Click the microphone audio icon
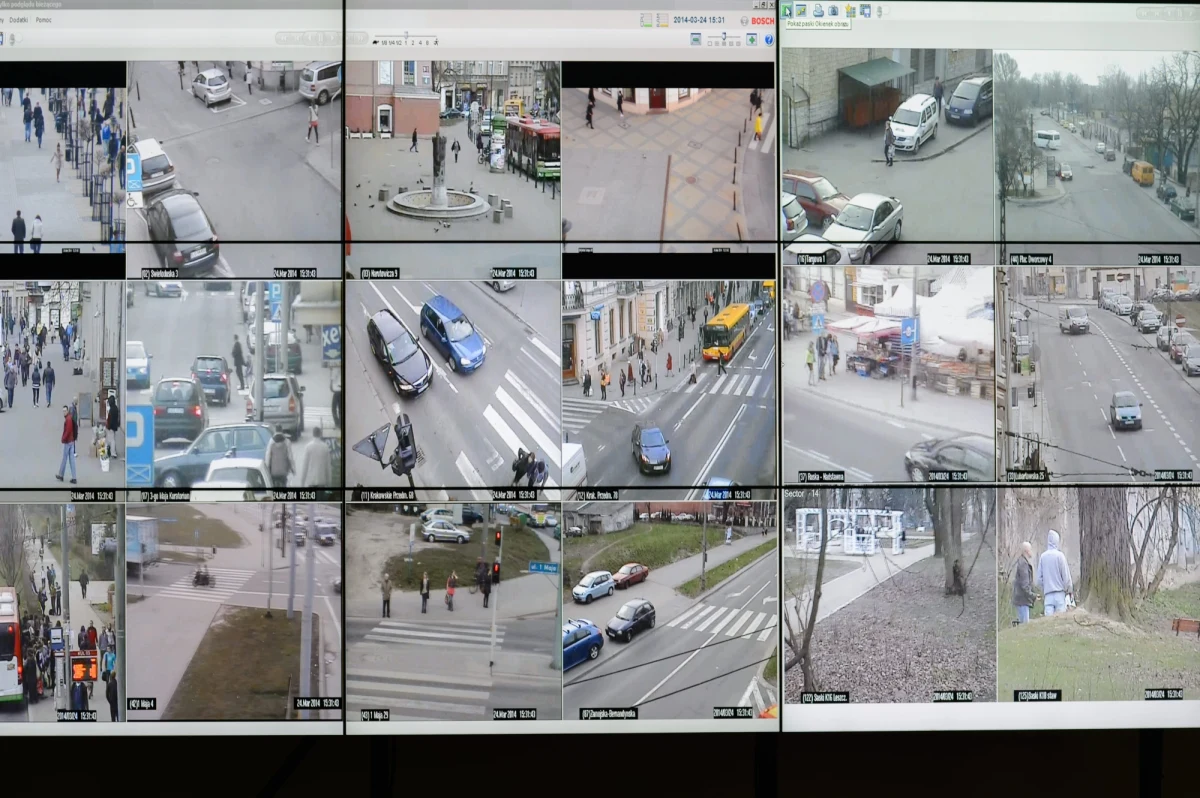 880,11
